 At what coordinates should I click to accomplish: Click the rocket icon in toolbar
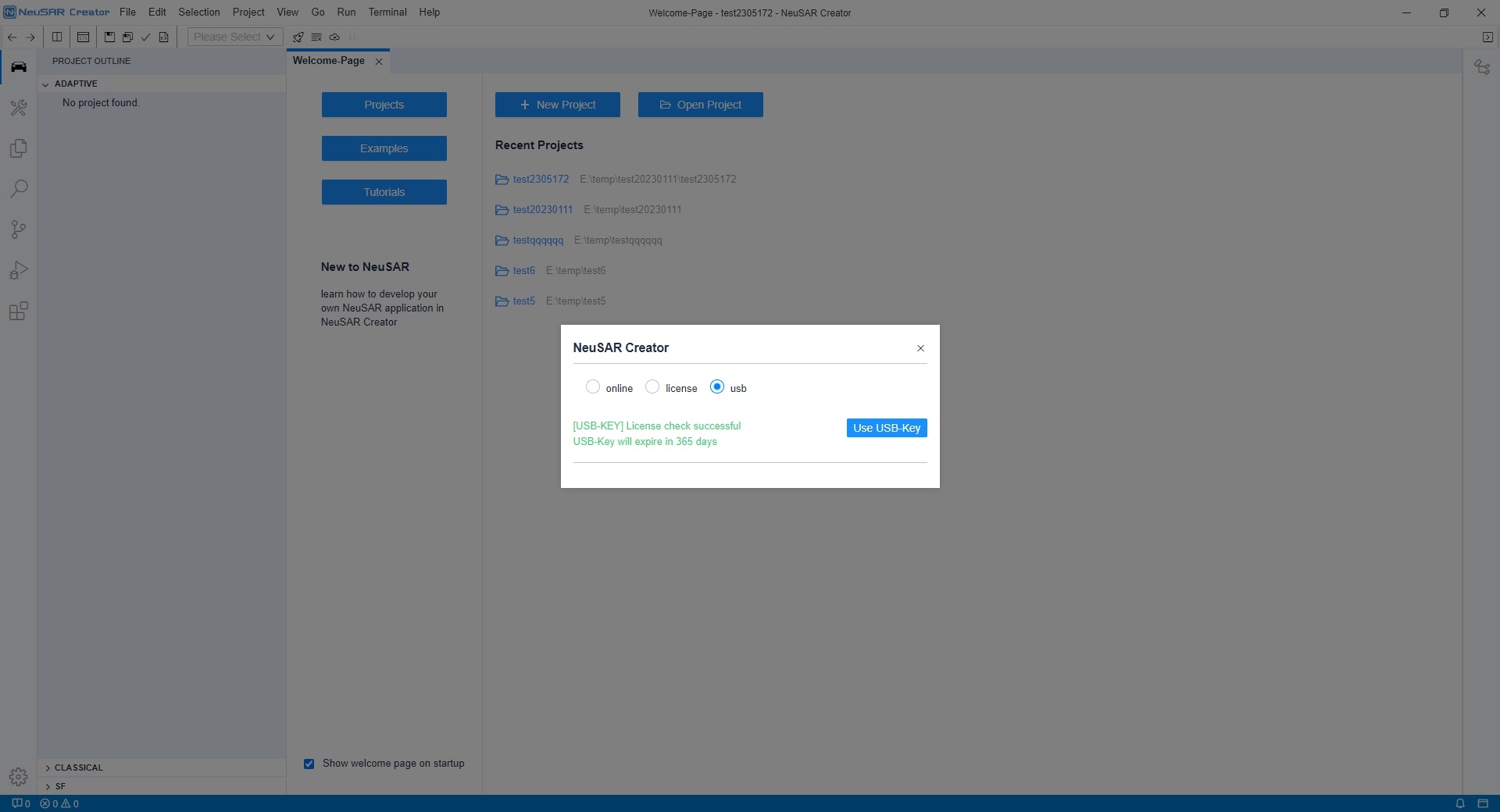pyautogui.click(x=298, y=37)
